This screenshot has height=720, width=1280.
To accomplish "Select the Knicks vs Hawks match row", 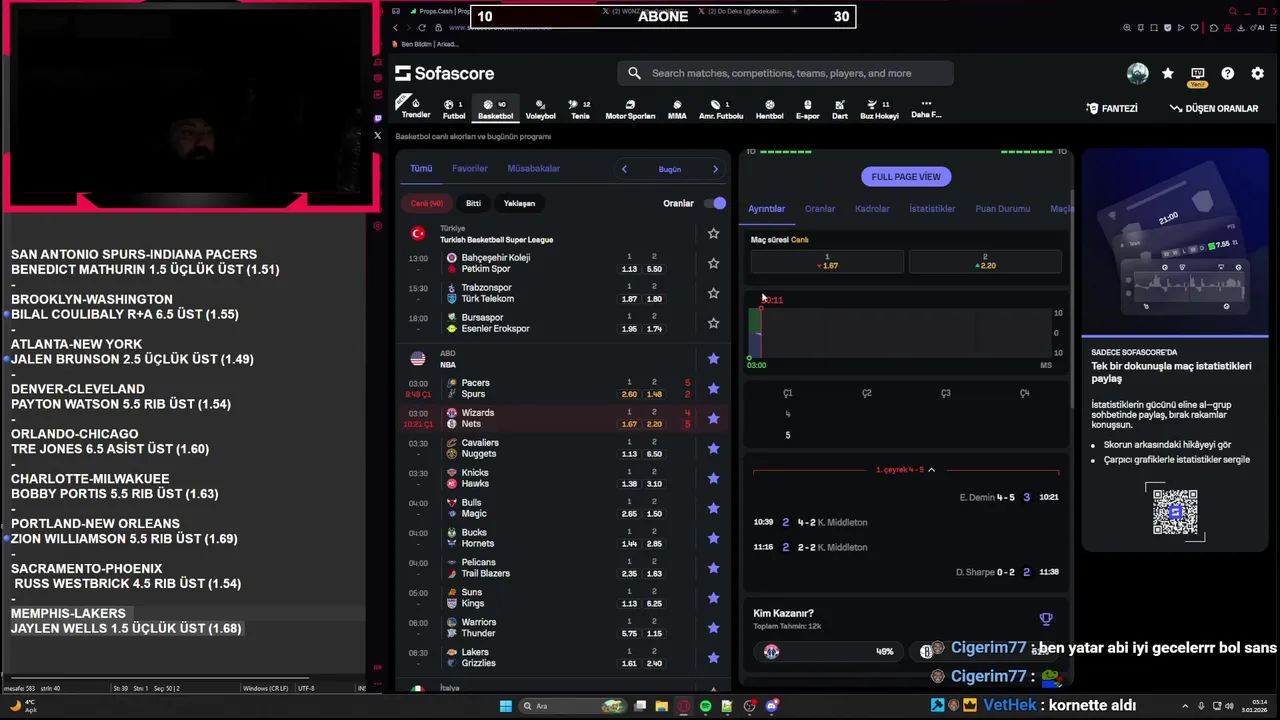I will coord(563,479).
